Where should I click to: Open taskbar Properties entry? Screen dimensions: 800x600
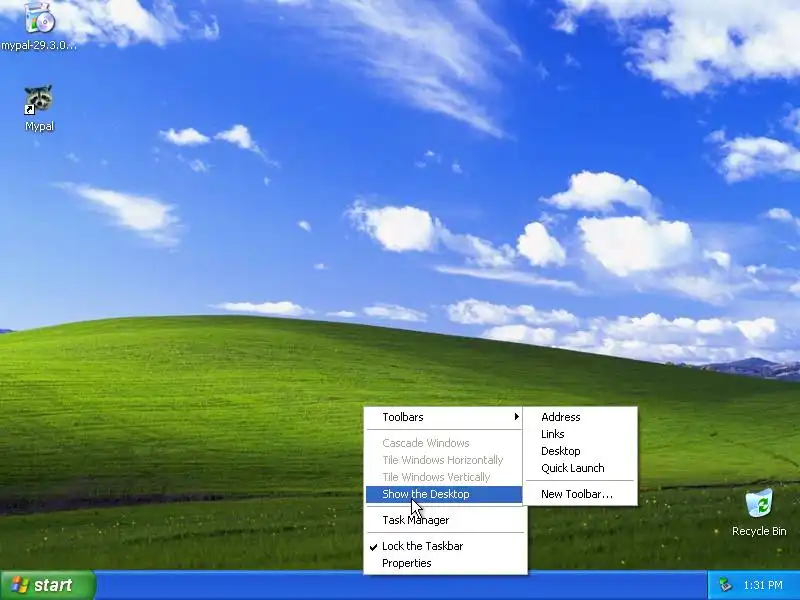(x=444, y=563)
